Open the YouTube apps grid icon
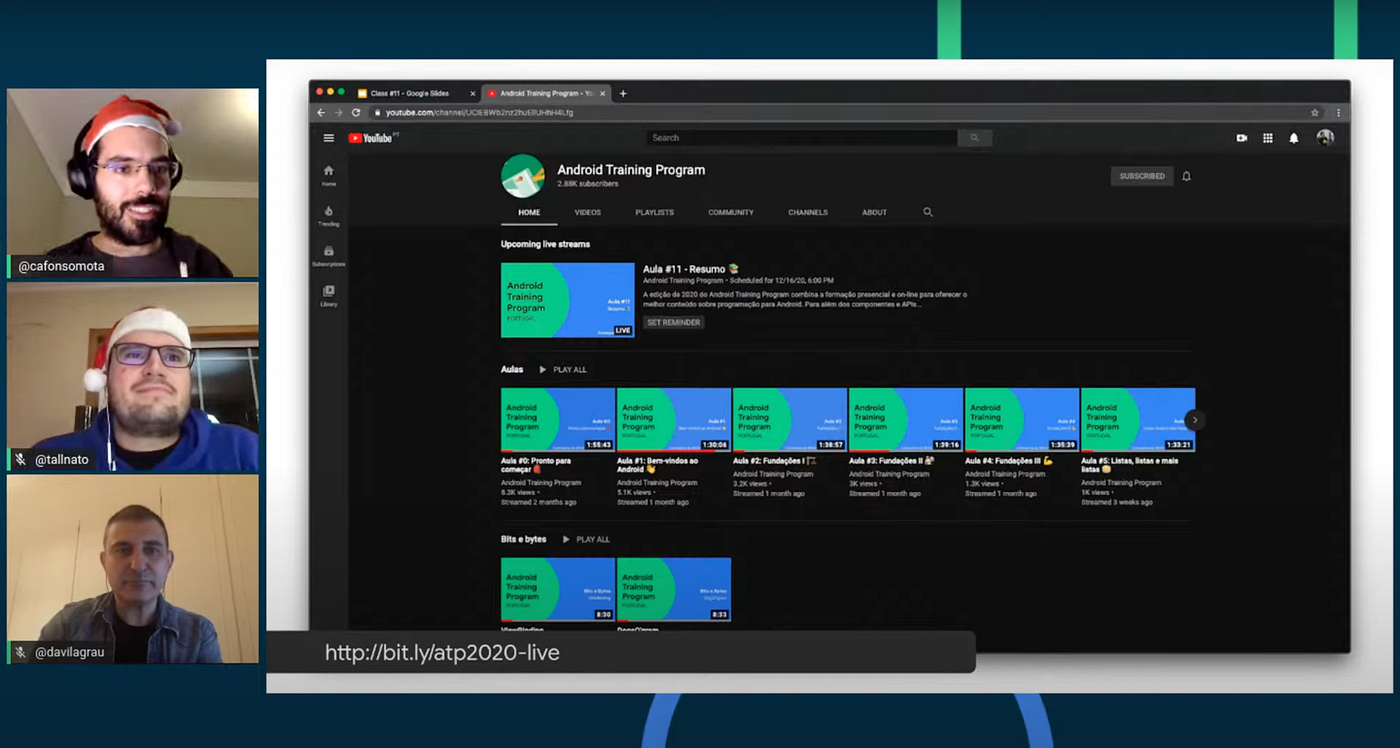Viewport: 1400px width, 748px height. point(1268,138)
